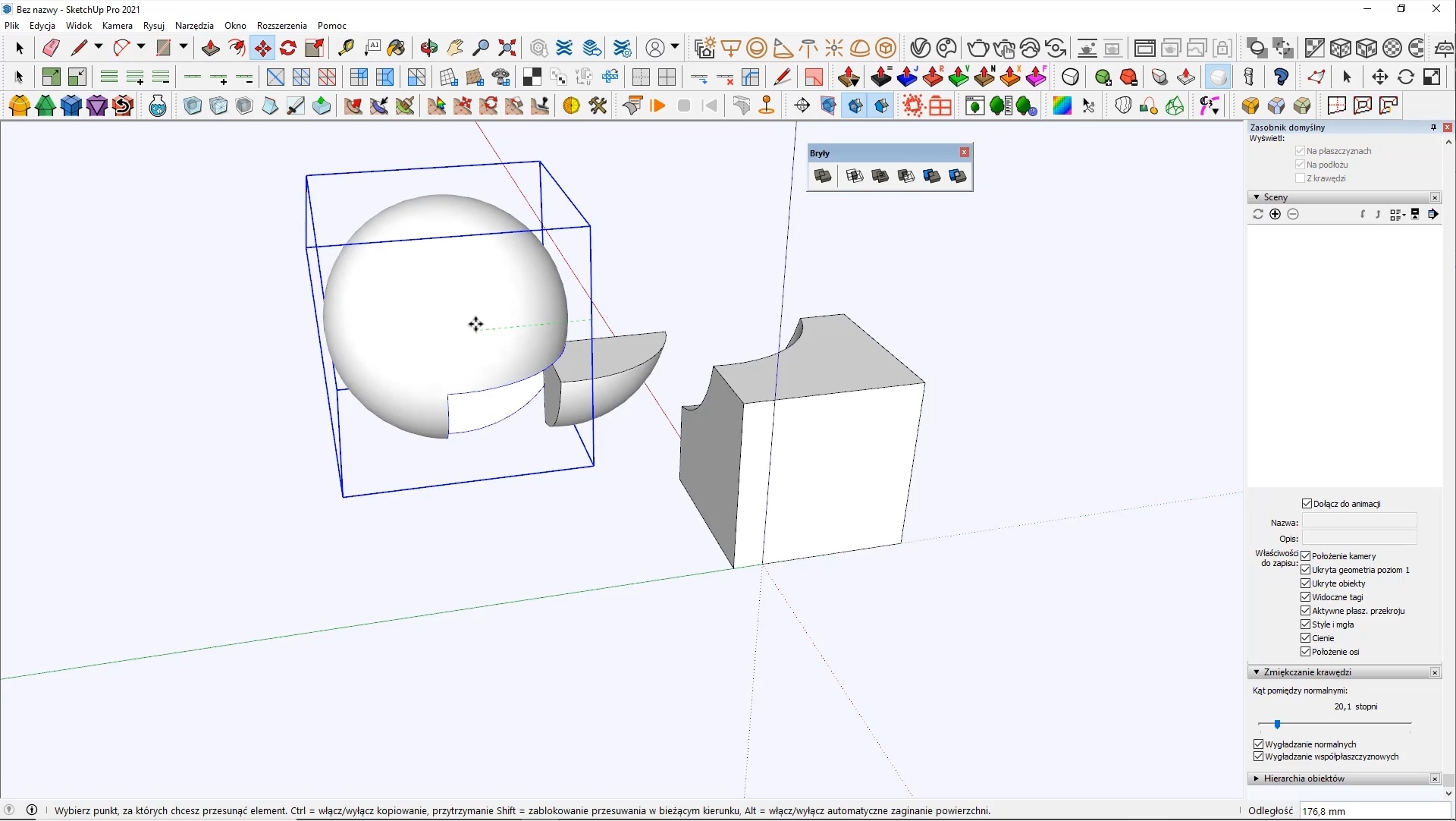Choose the Paint Bucket tool
1456x821 pixels.
click(x=396, y=48)
